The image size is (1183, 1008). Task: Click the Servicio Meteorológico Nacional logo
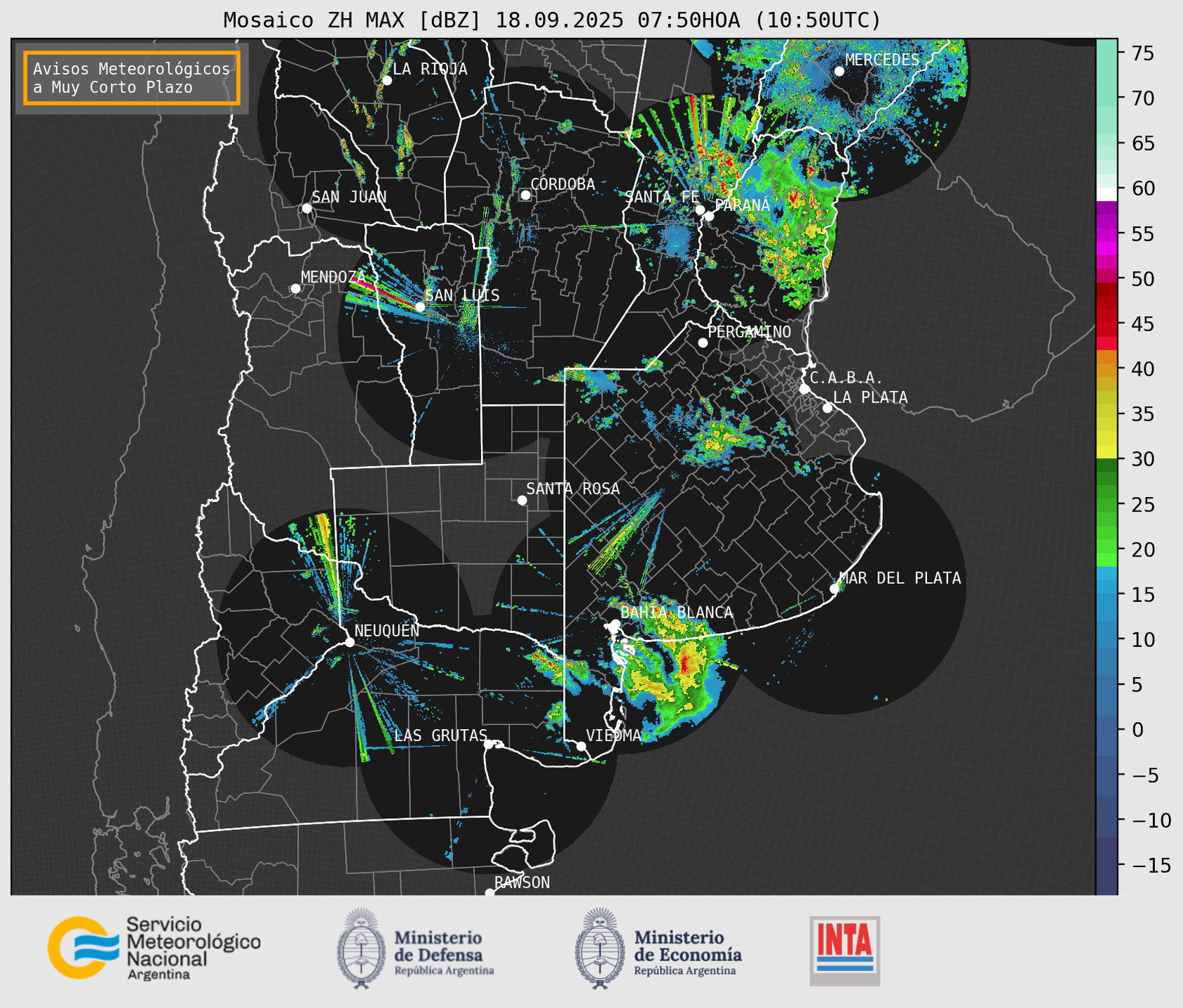pyautogui.click(x=154, y=948)
